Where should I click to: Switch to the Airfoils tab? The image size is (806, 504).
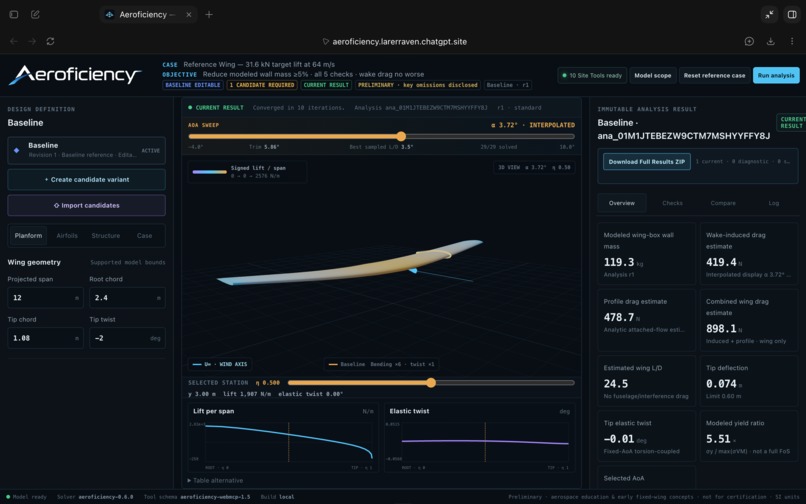[x=67, y=236]
